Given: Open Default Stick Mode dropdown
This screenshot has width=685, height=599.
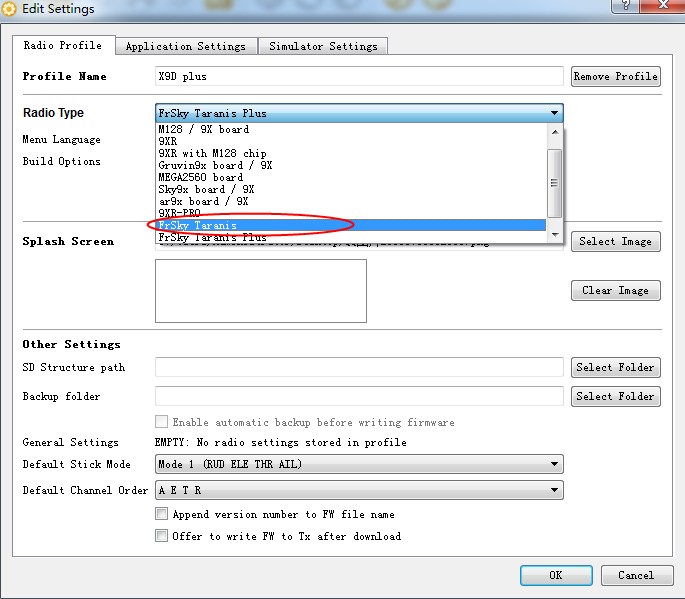Looking at the screenshot, I should [x=359, y=464].
